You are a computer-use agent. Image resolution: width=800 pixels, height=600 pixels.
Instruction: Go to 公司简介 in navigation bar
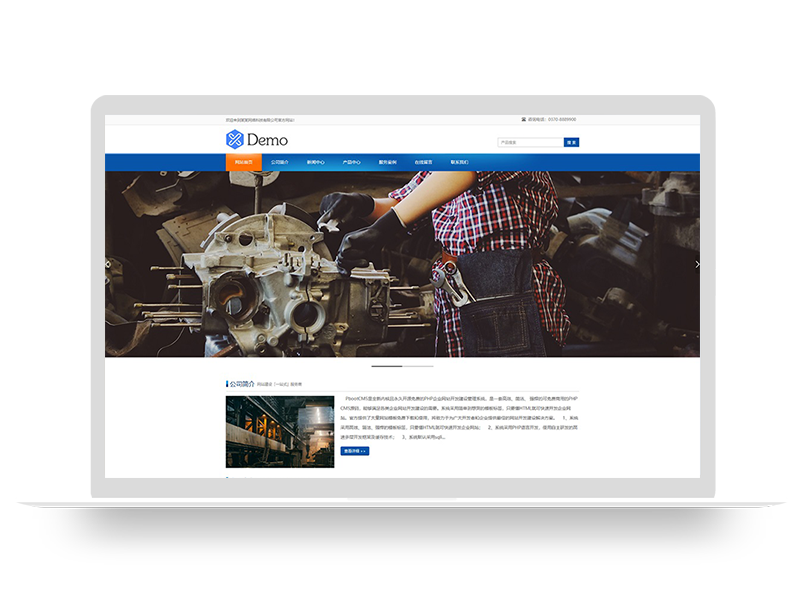(280, 162)
